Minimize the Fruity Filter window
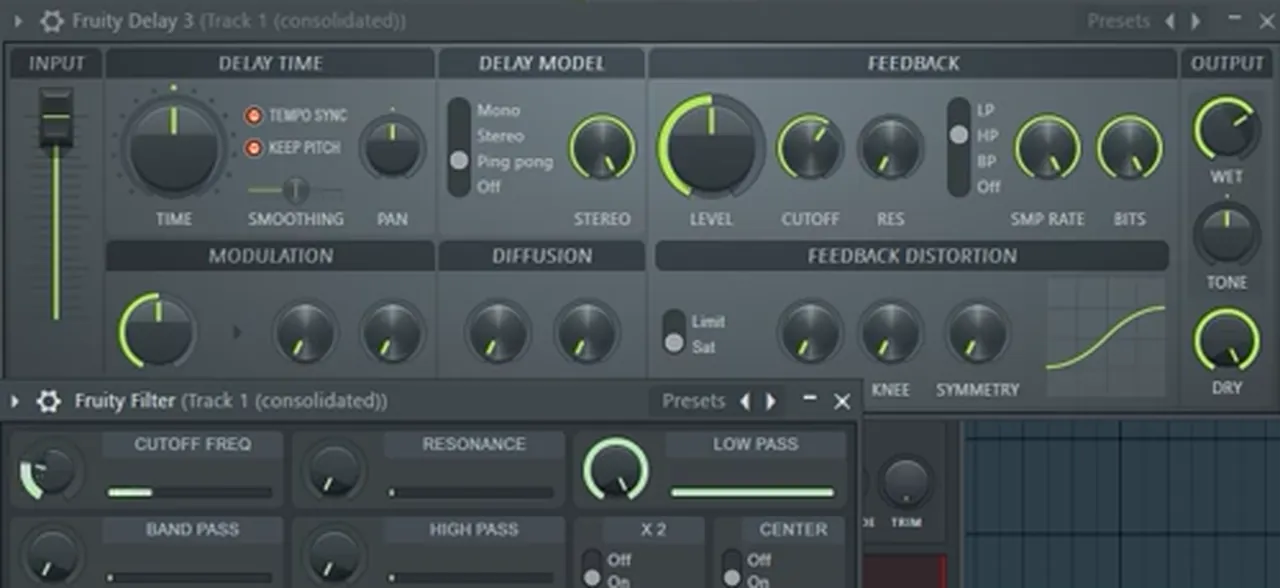 (810, 400)
